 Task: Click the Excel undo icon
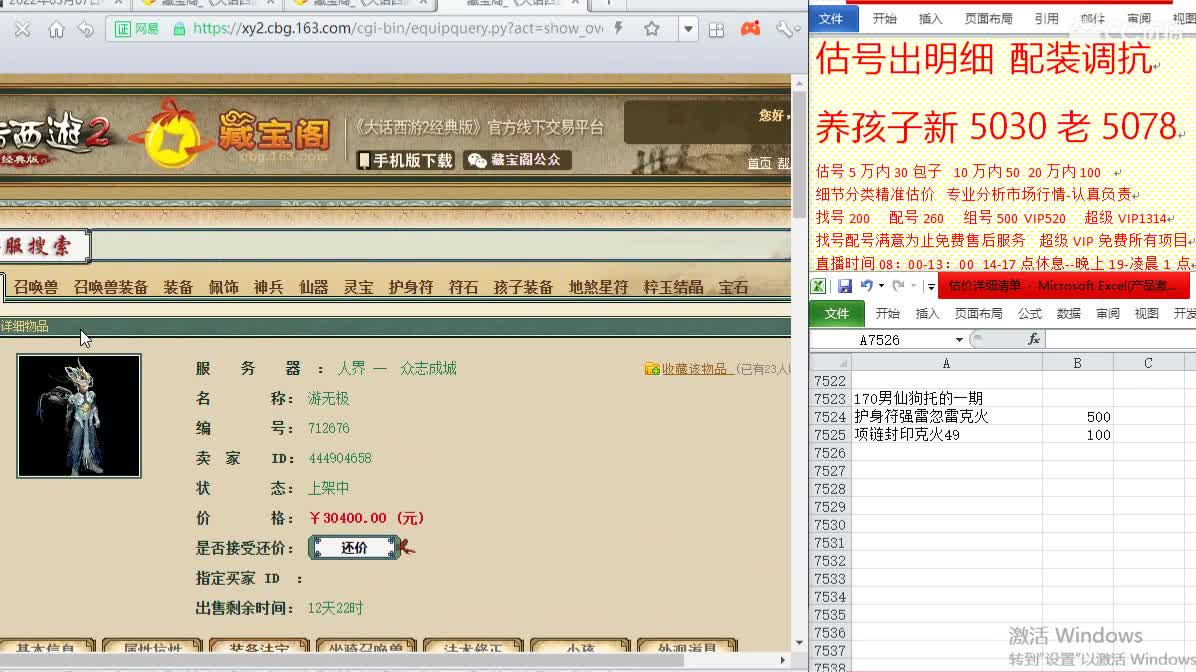click(x=866, y=286)
